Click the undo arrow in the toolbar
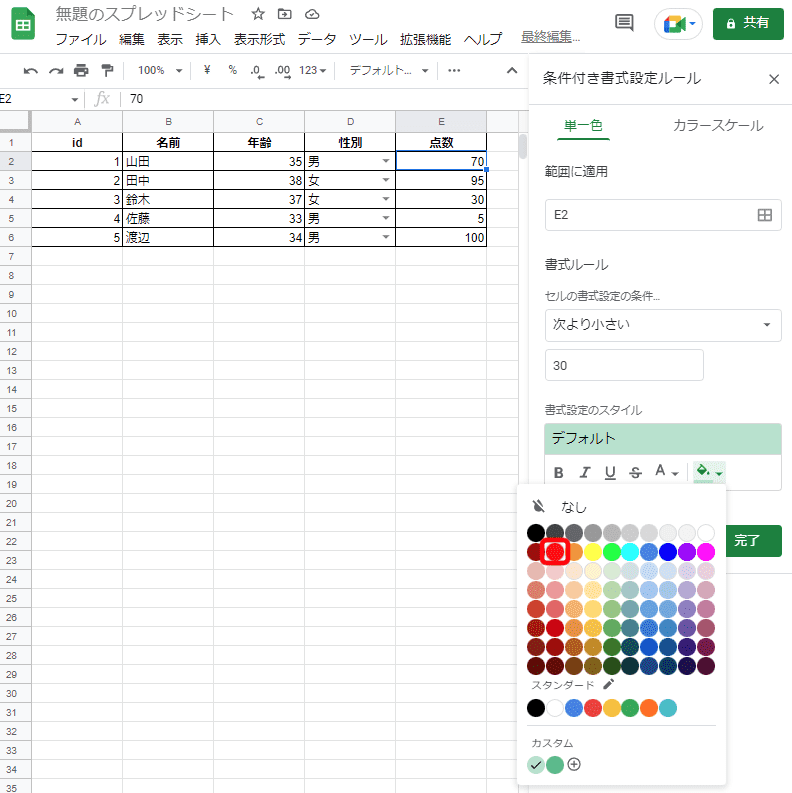This screenshot has width=792, height=793. [31, 71]
